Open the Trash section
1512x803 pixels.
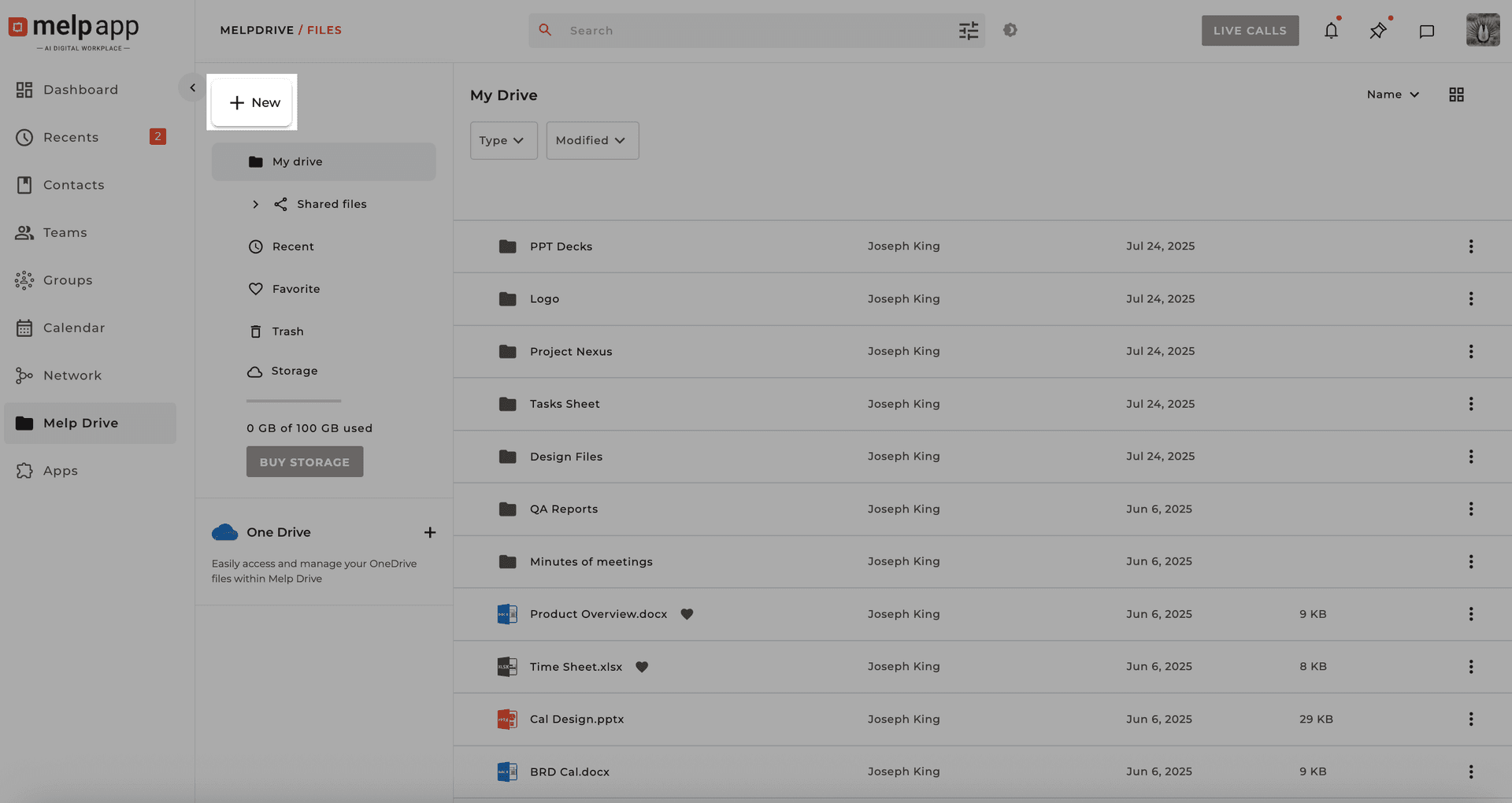coord(287,331)
